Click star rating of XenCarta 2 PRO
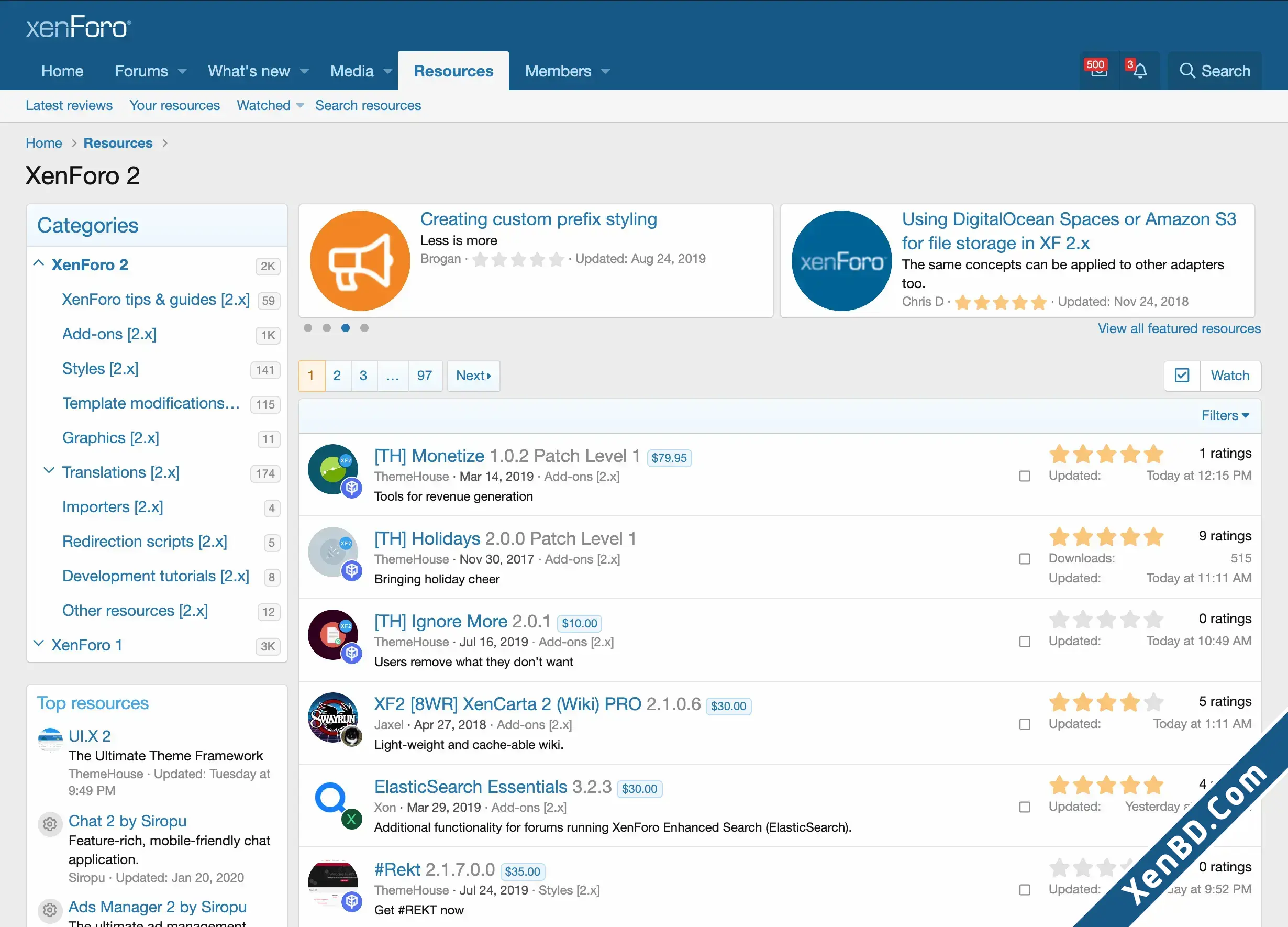The image size is (1288, 927). (1106, 702)
